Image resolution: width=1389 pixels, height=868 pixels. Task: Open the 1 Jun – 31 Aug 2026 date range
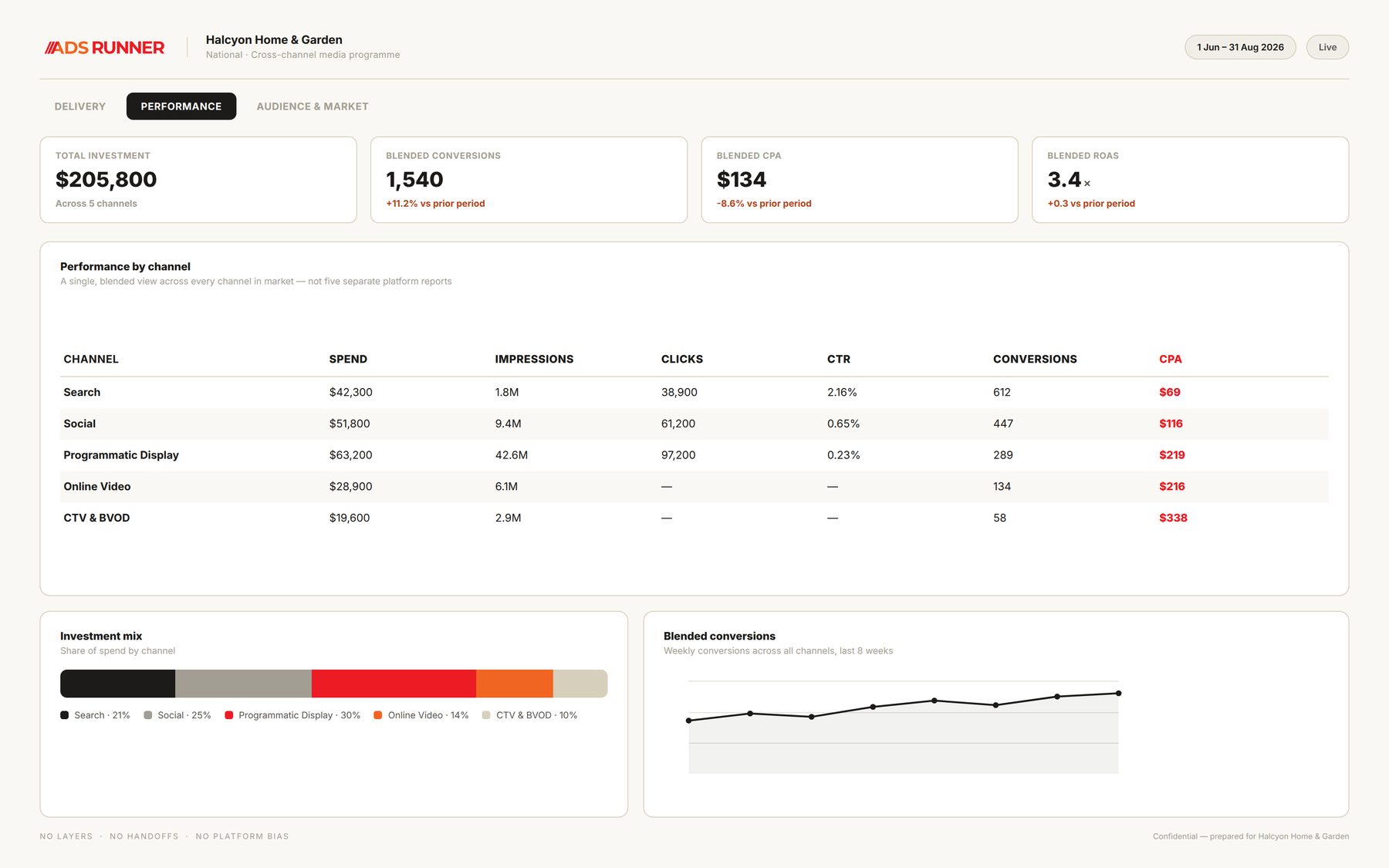click(1240, 47)
